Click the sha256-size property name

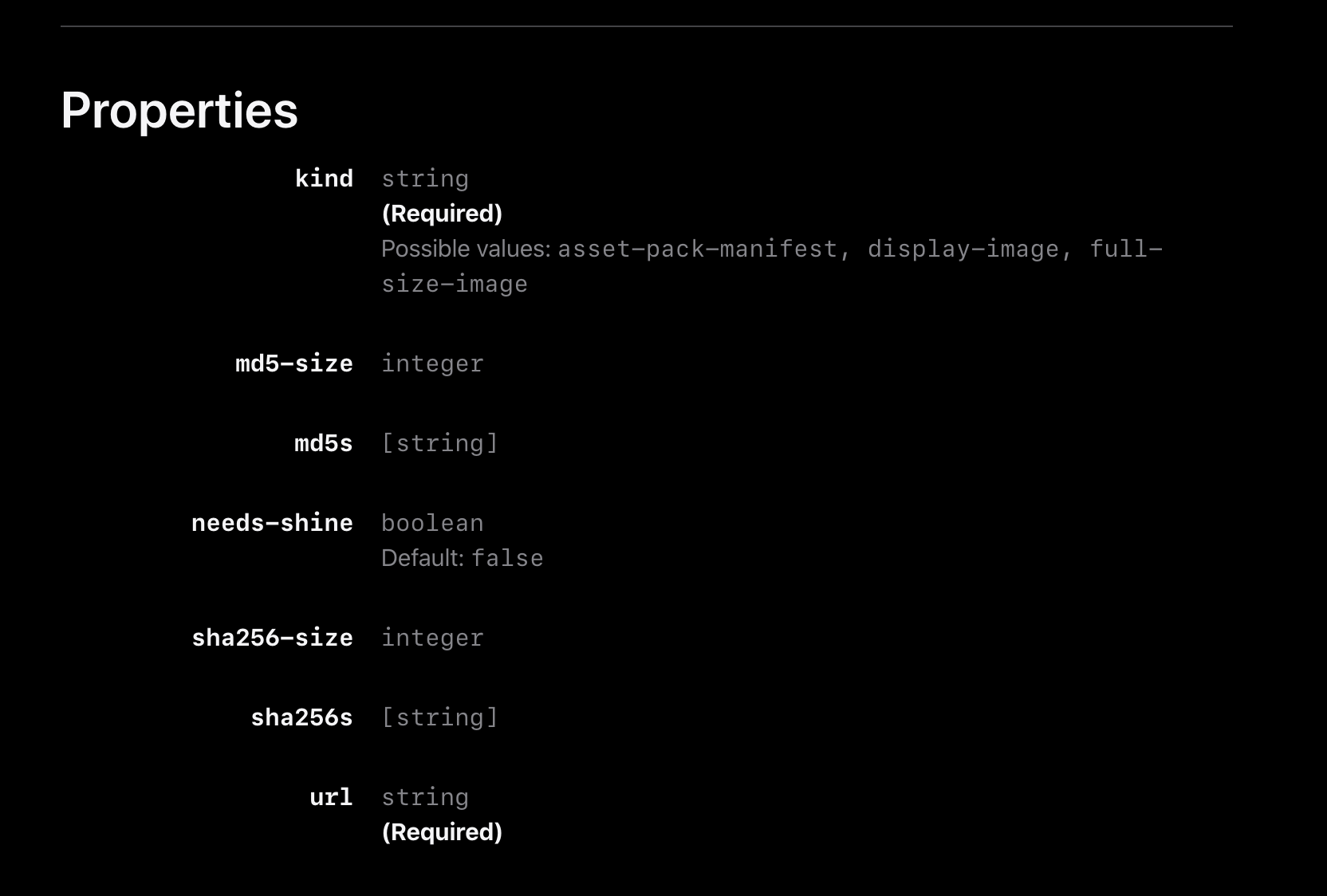click(272, 638)
